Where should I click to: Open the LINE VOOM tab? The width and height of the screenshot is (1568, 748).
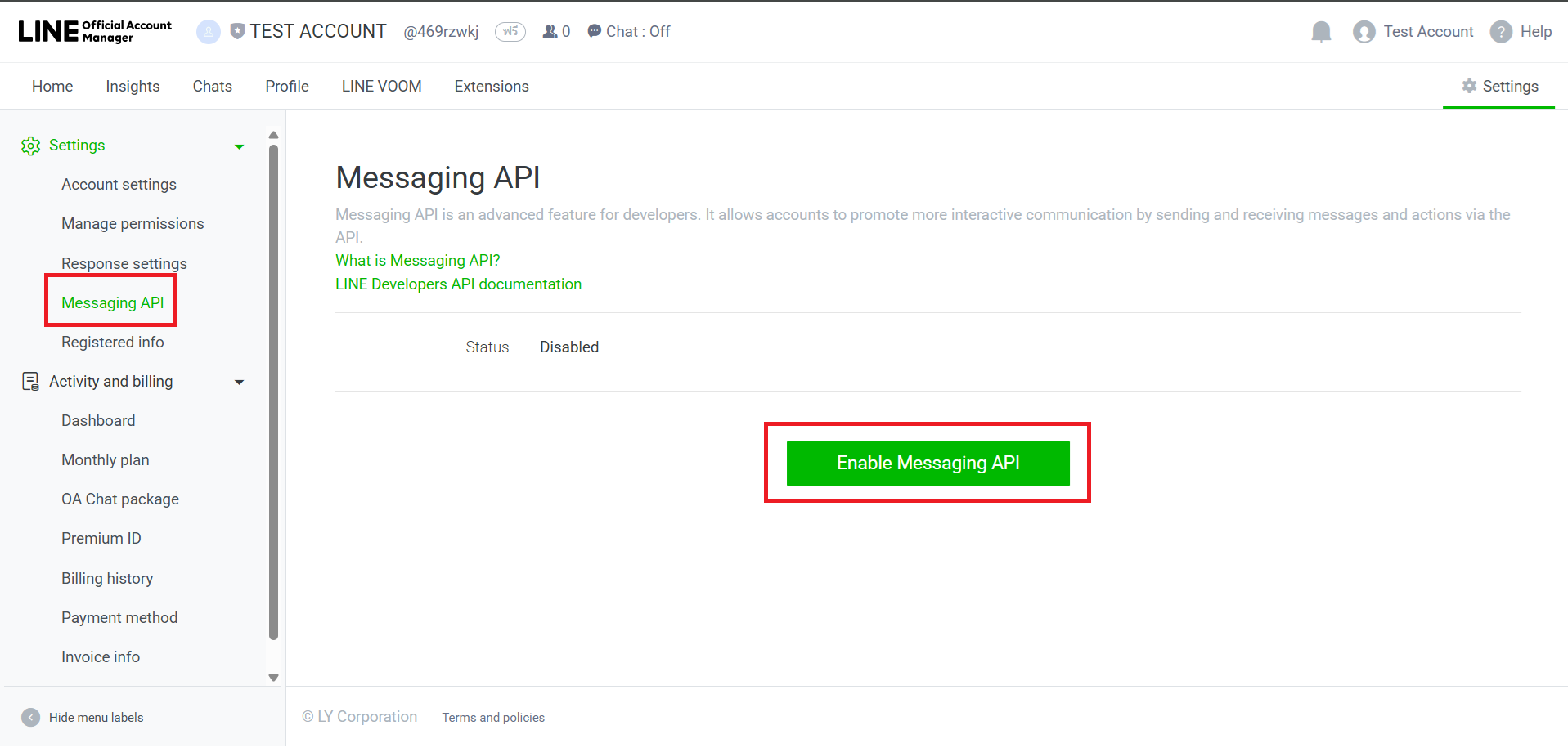pyautogui.click(x=382, y=86)
